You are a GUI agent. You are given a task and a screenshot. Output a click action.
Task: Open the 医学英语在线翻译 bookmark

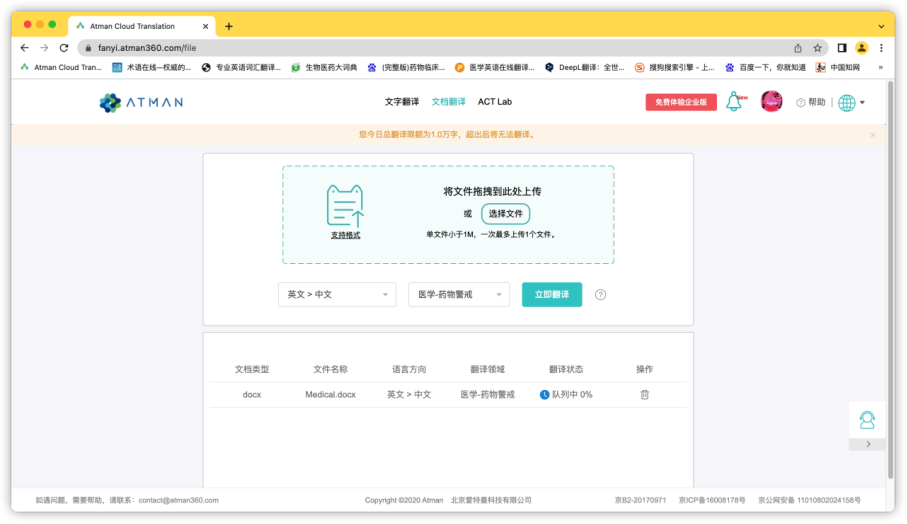[495, 68]
